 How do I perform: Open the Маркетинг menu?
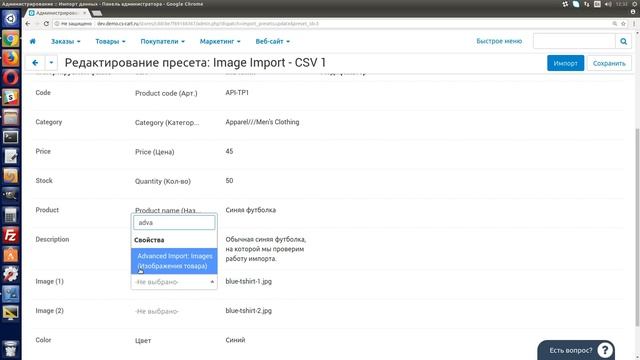(x=220, y=41)
